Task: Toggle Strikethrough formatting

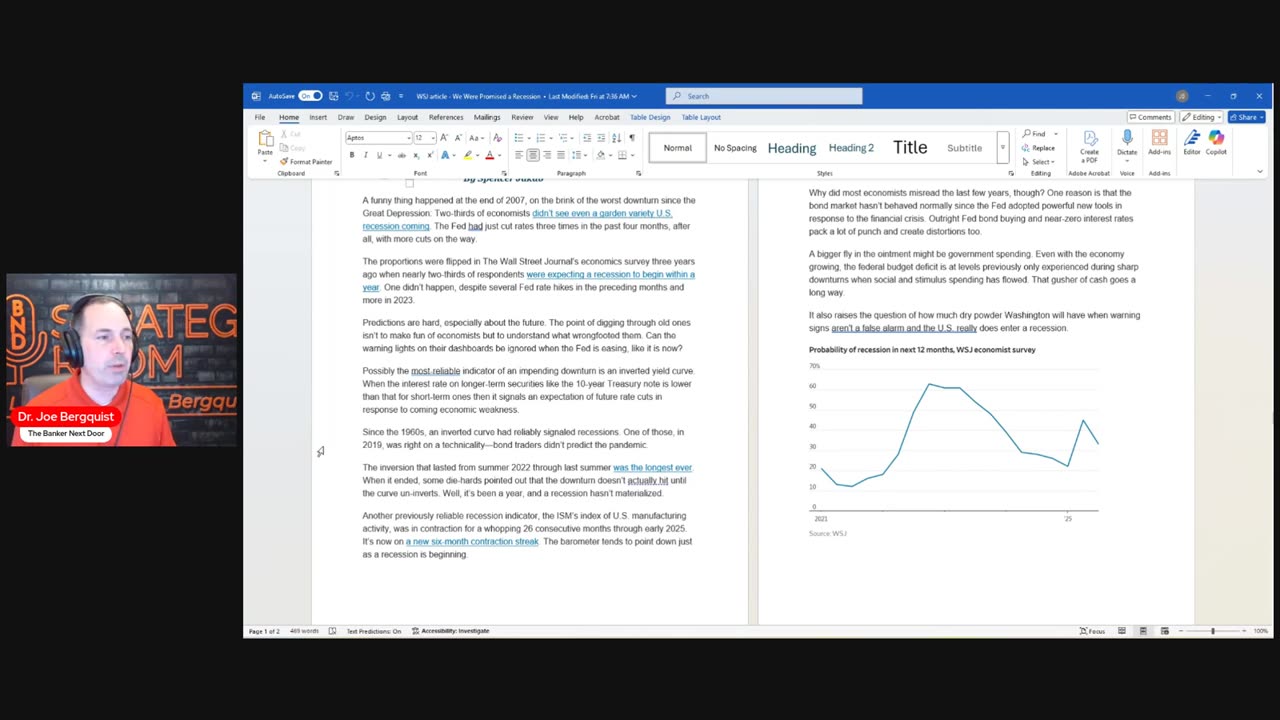Action: pyautogui.click(x=402, y=155)
